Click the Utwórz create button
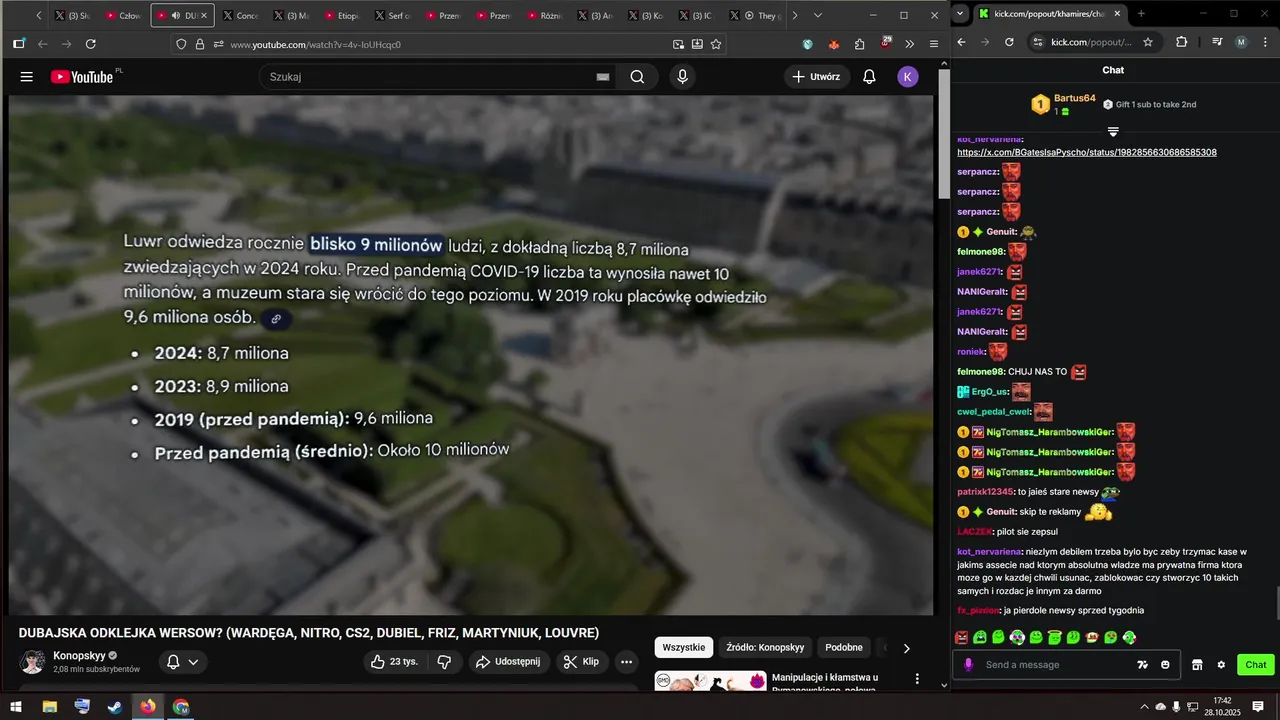Image resolution: width=1280 pixels, height=720 pixels. coord(816,77)
